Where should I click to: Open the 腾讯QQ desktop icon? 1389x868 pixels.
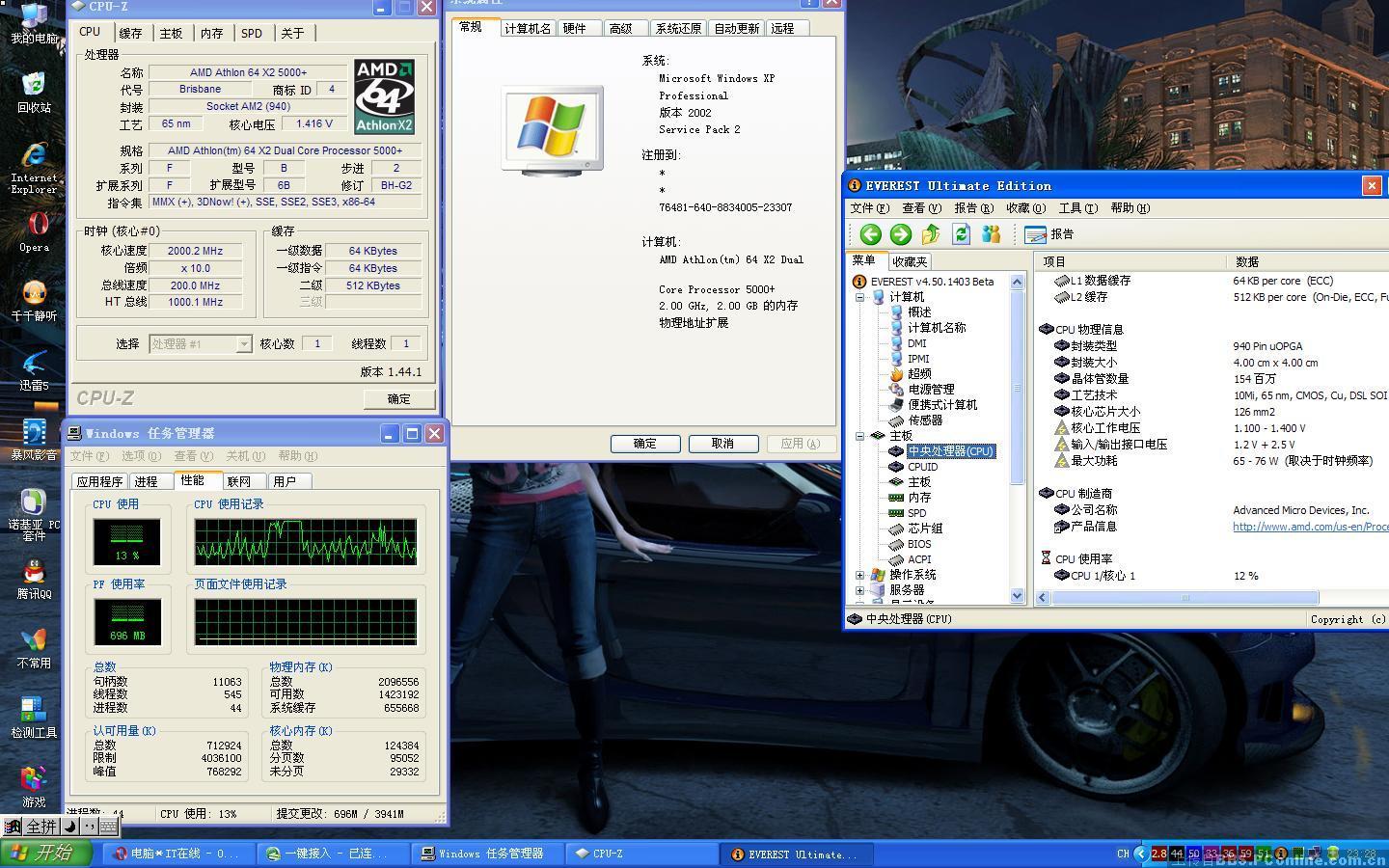click(x=34, y=578)
